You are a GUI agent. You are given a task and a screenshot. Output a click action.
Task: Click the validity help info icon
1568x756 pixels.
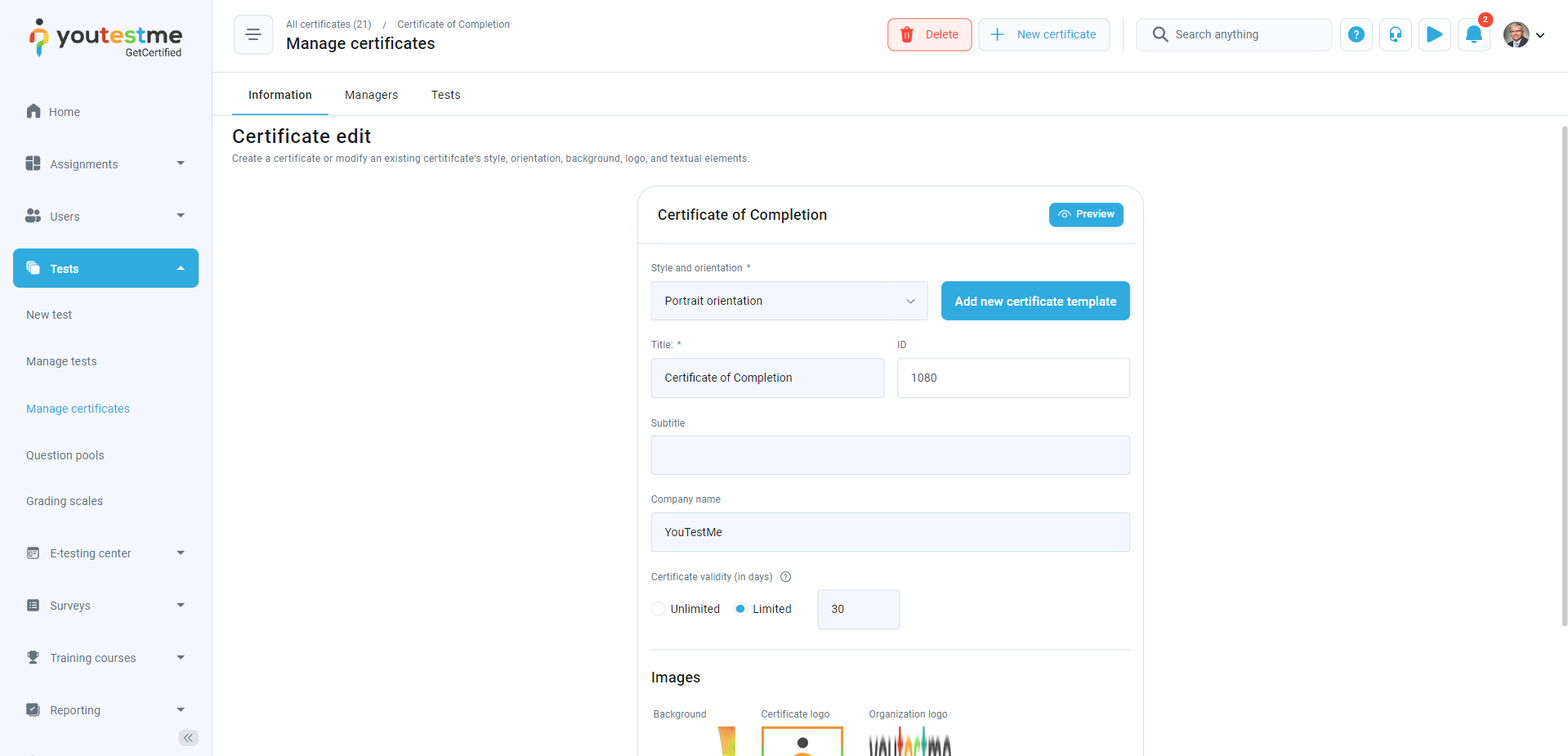tap(785, 577)
